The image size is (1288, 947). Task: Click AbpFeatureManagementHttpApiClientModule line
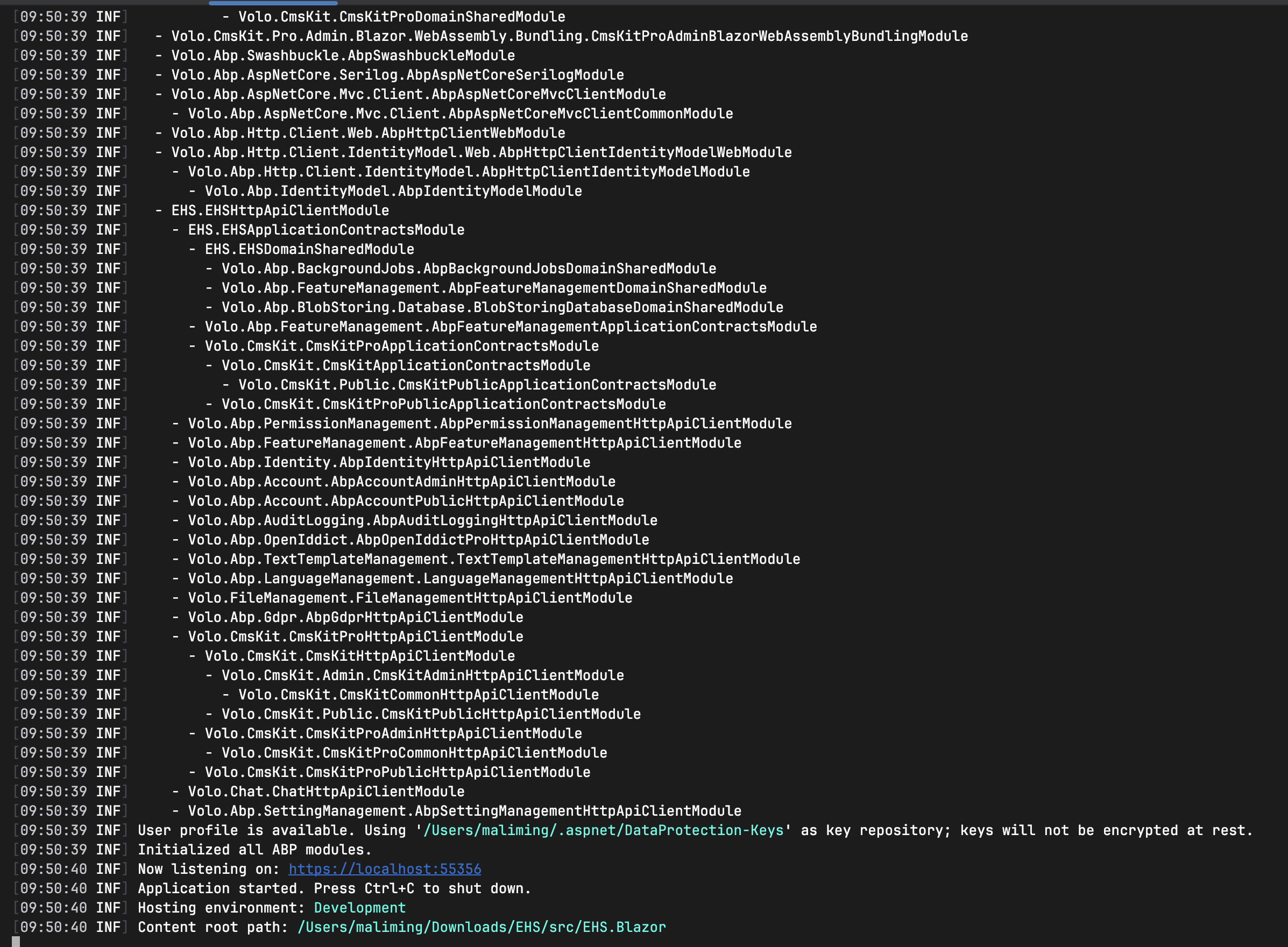tap(464, 443)
